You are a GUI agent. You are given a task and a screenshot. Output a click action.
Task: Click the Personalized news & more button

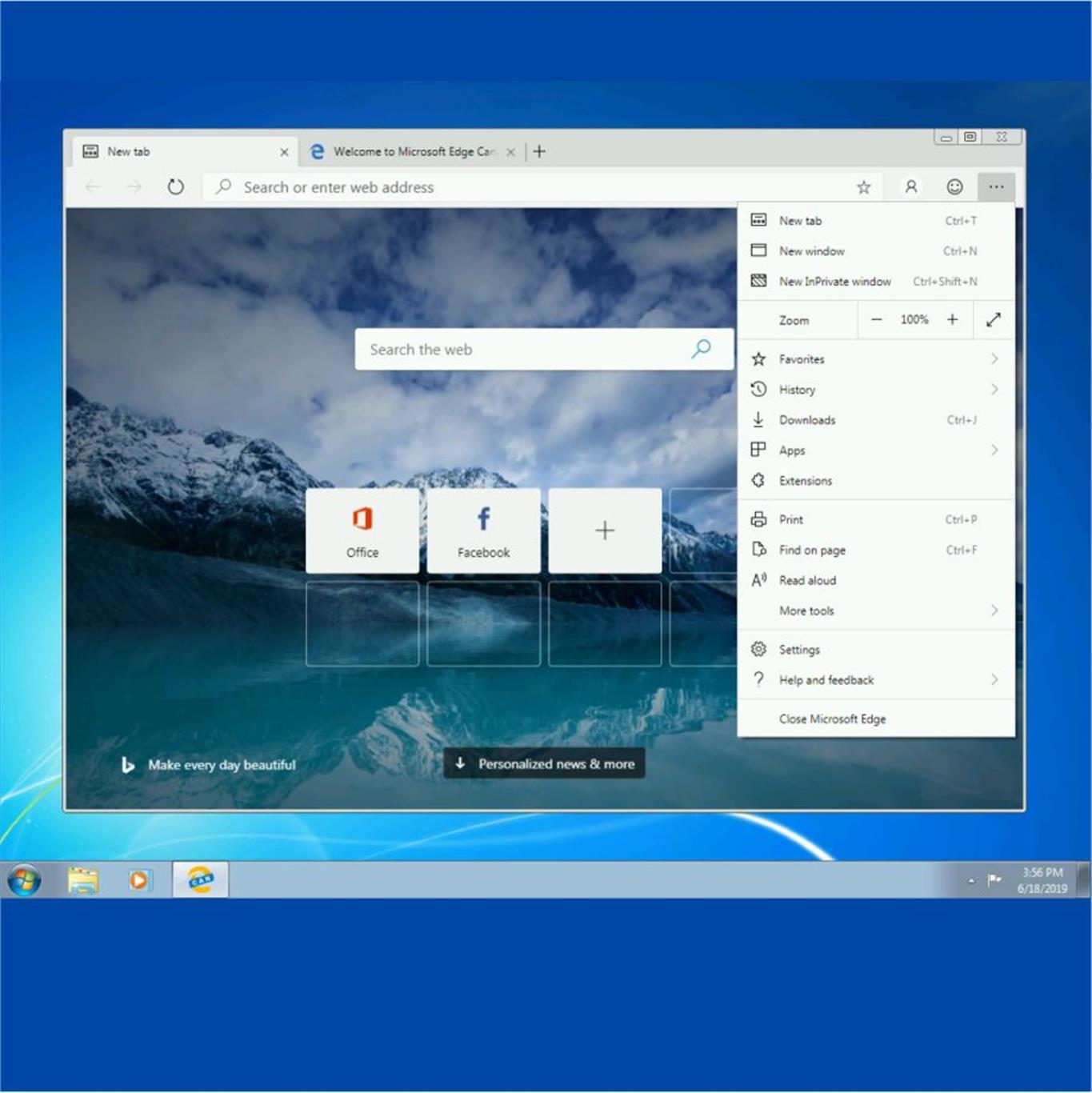544,764
